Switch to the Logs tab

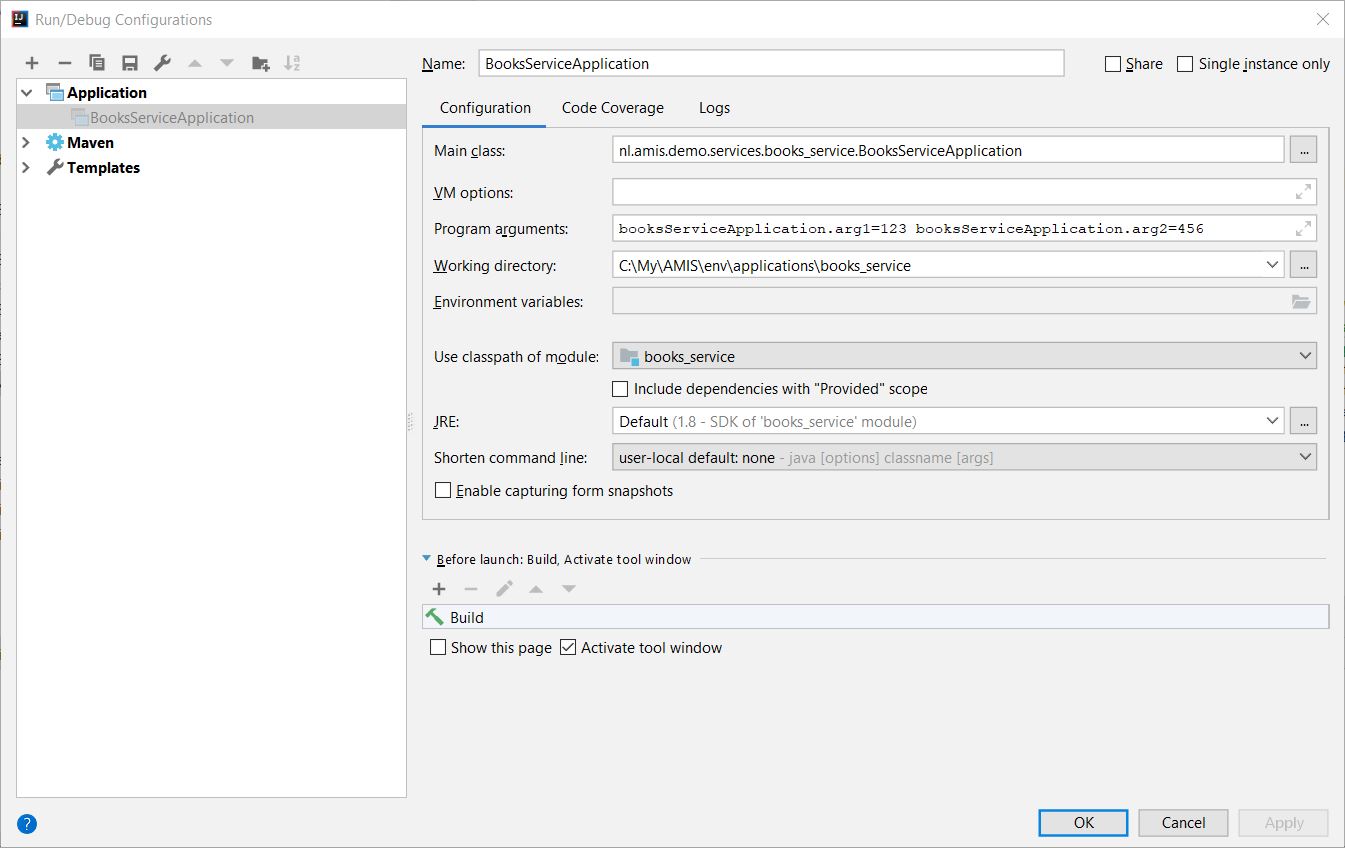pyautogui.click(x=714, y=108)
